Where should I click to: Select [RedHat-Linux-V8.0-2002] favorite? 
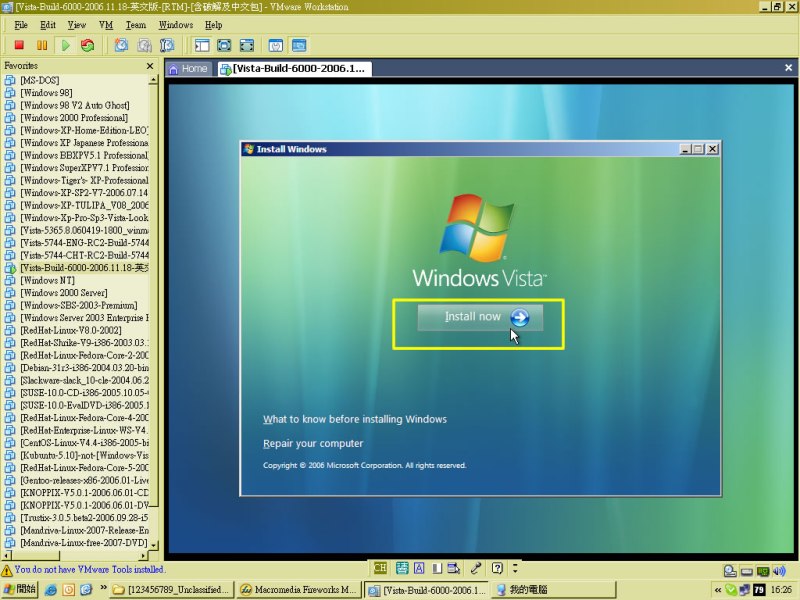point(71,331)
